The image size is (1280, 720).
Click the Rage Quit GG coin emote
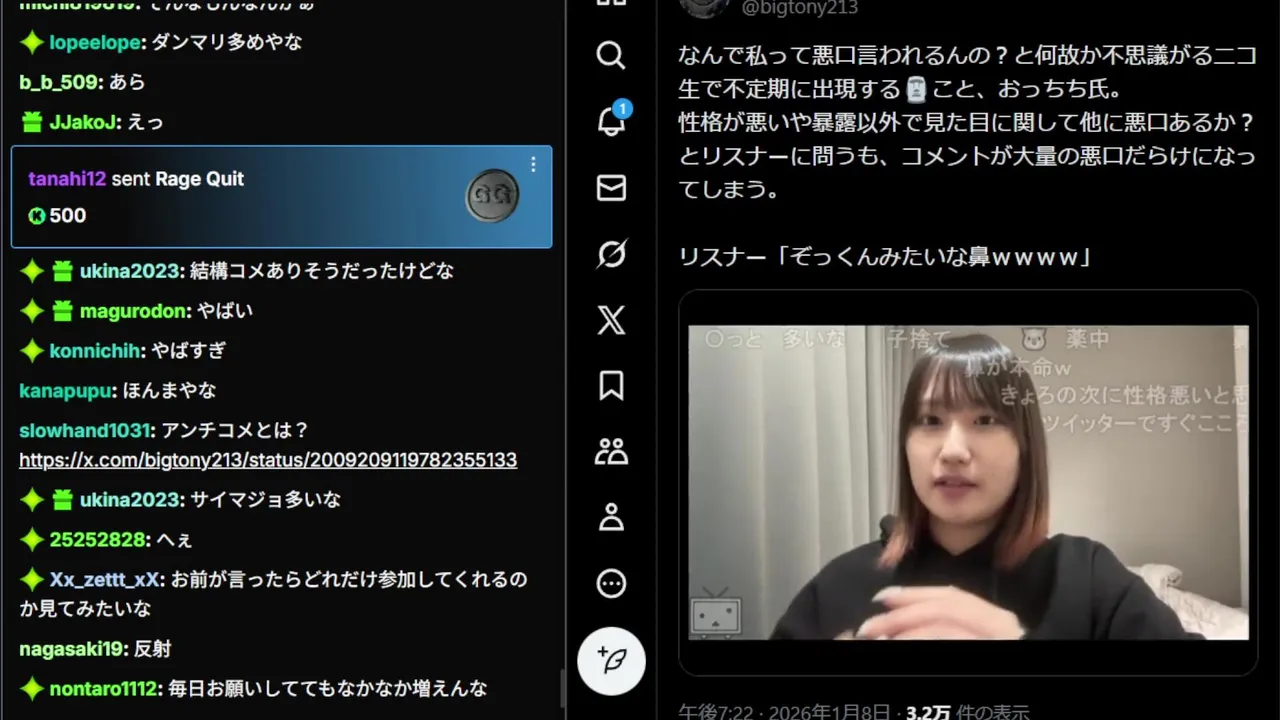tap(493, 196)
